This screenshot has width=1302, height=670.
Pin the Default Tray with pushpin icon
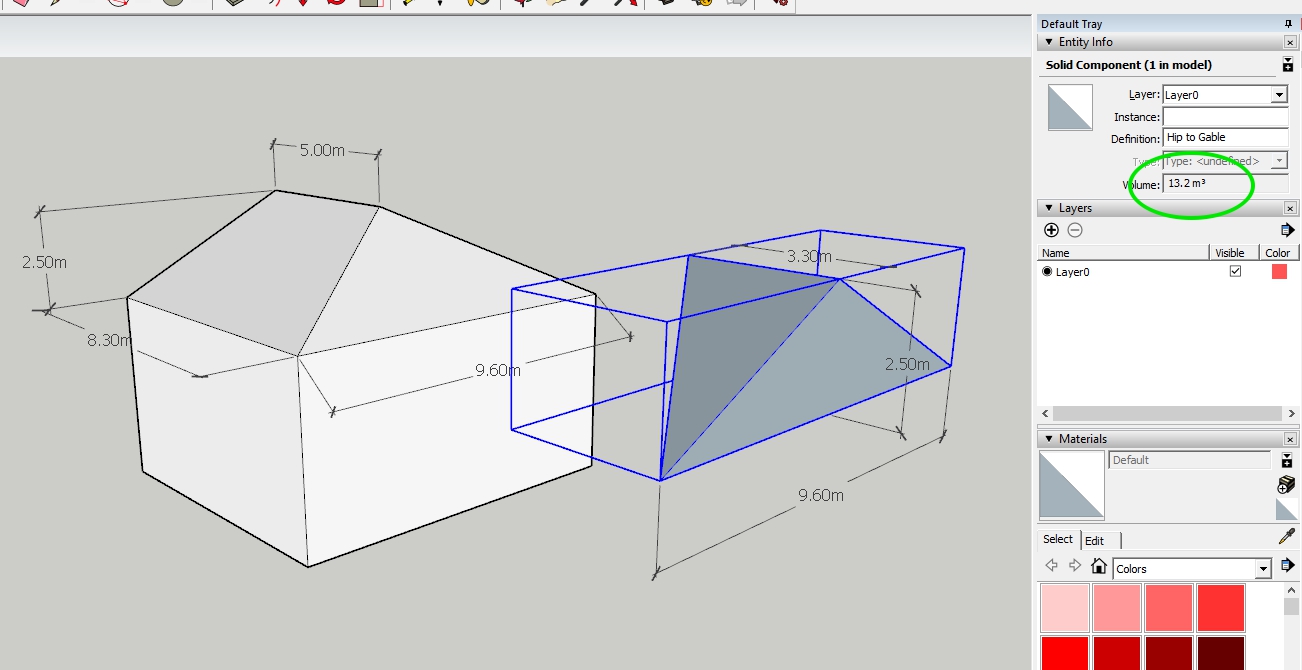[x=1289, y=24]
